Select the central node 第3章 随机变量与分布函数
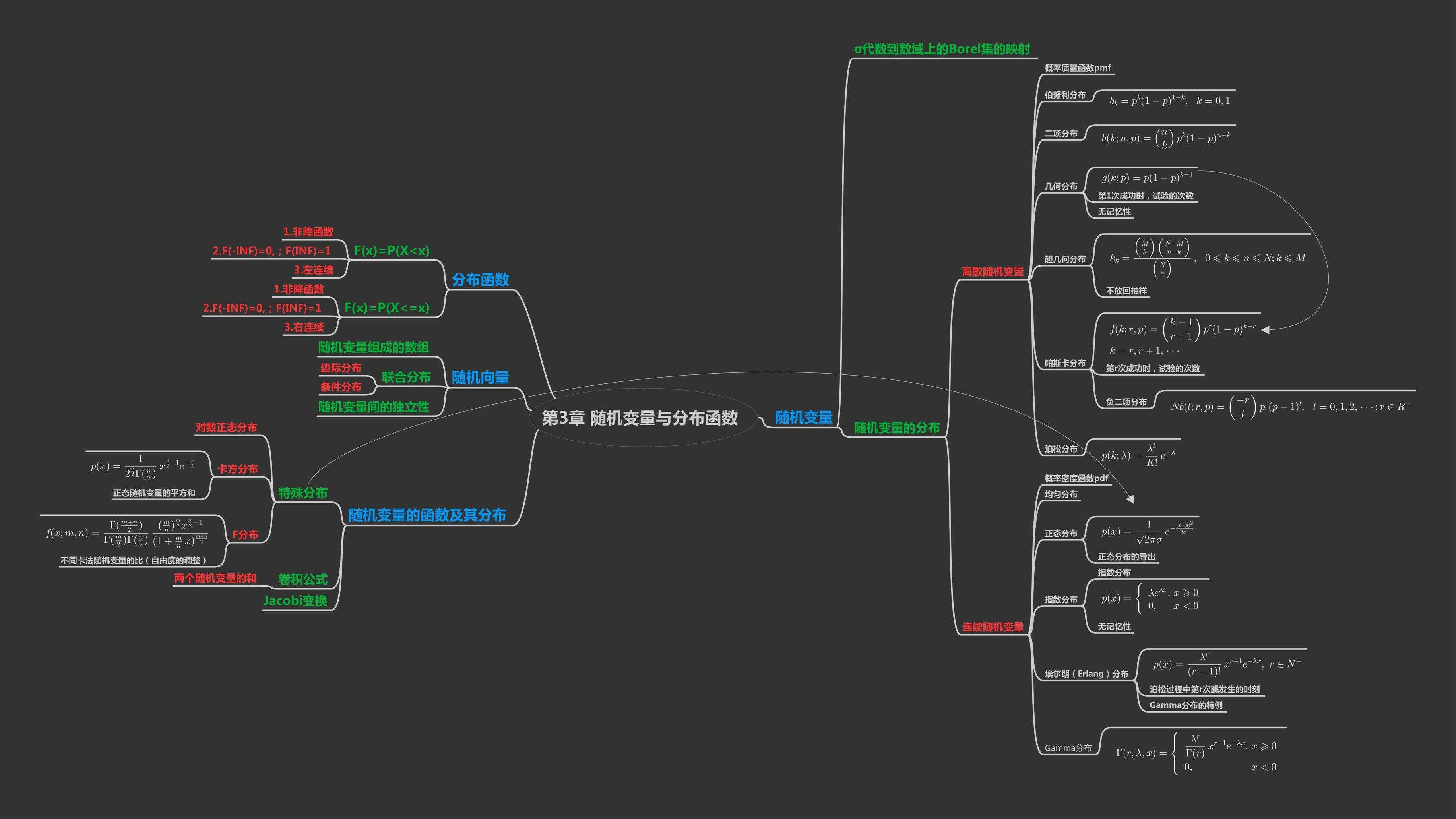This screenshot has width=1456, height=819. coord(640,418)
